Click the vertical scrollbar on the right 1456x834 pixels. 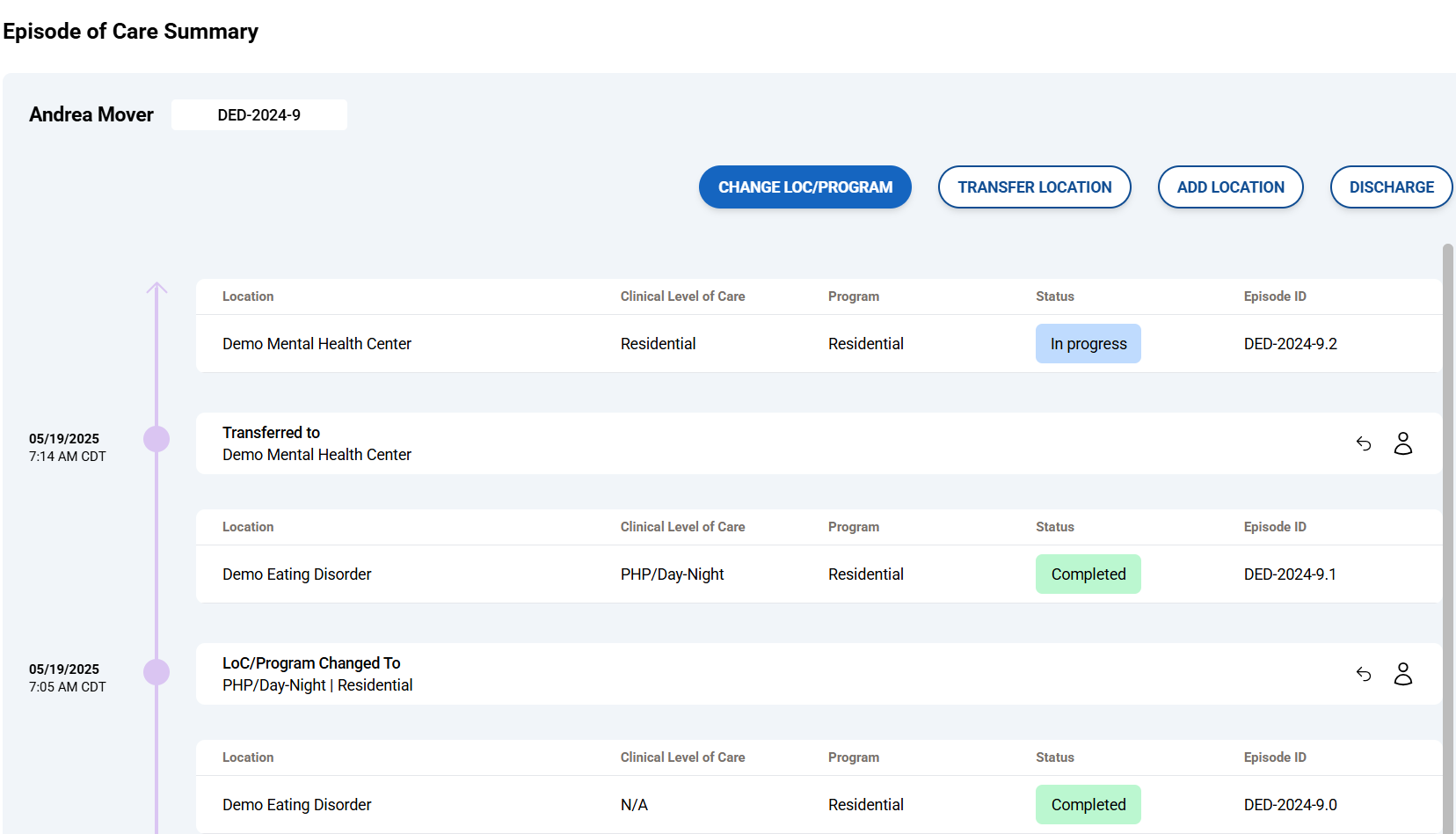pos(1447,528)
